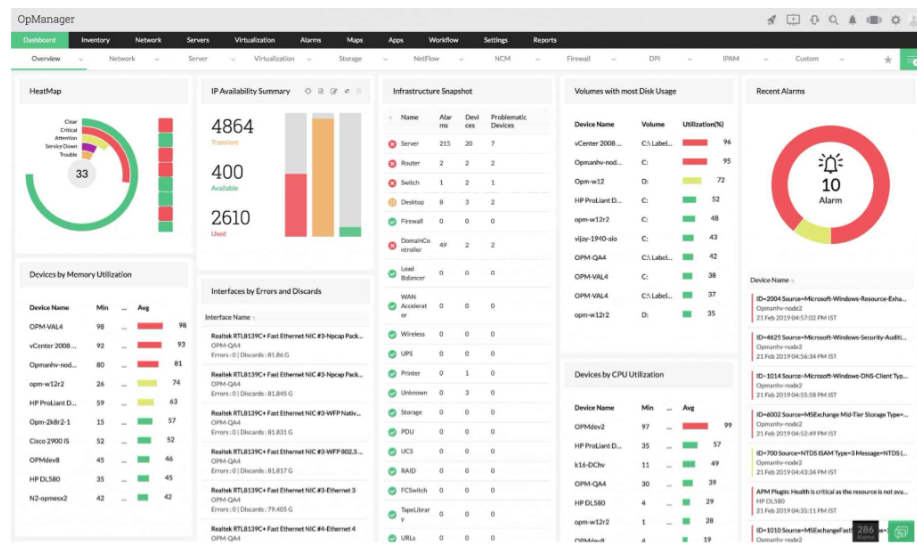Screen dimensions: 917x545
Task: Click the red icon beside DomainController
Action: 392,246
